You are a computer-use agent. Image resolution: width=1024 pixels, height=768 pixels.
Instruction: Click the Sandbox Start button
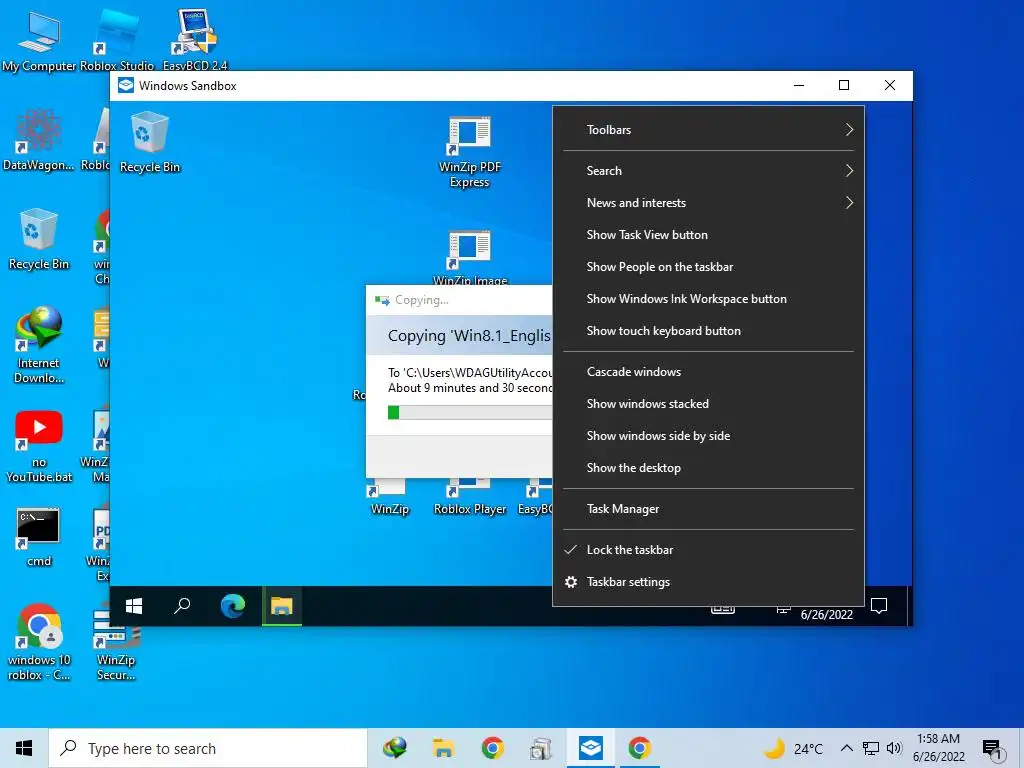(x=134, y=606)
